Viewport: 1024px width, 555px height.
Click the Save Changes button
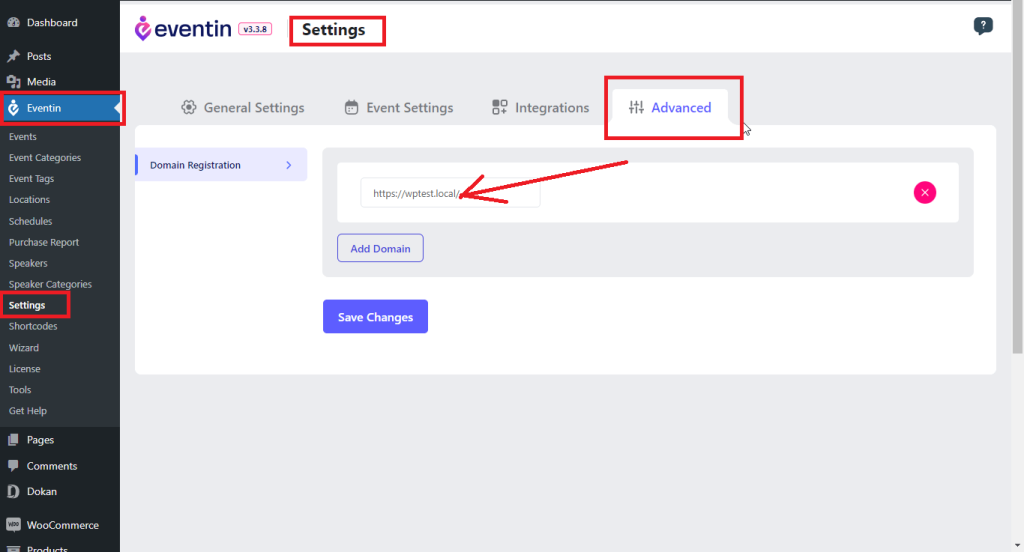(376, 317)
